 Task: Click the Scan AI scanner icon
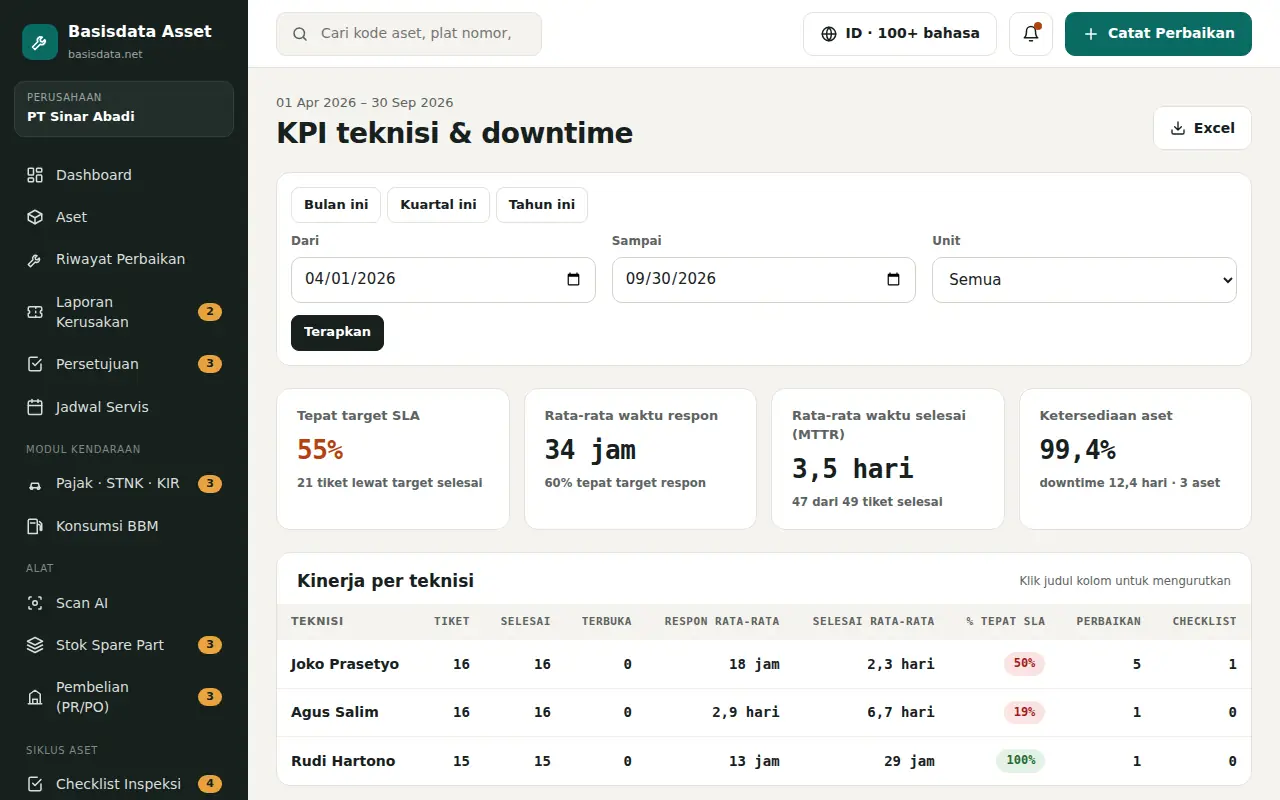pos(35,603)
